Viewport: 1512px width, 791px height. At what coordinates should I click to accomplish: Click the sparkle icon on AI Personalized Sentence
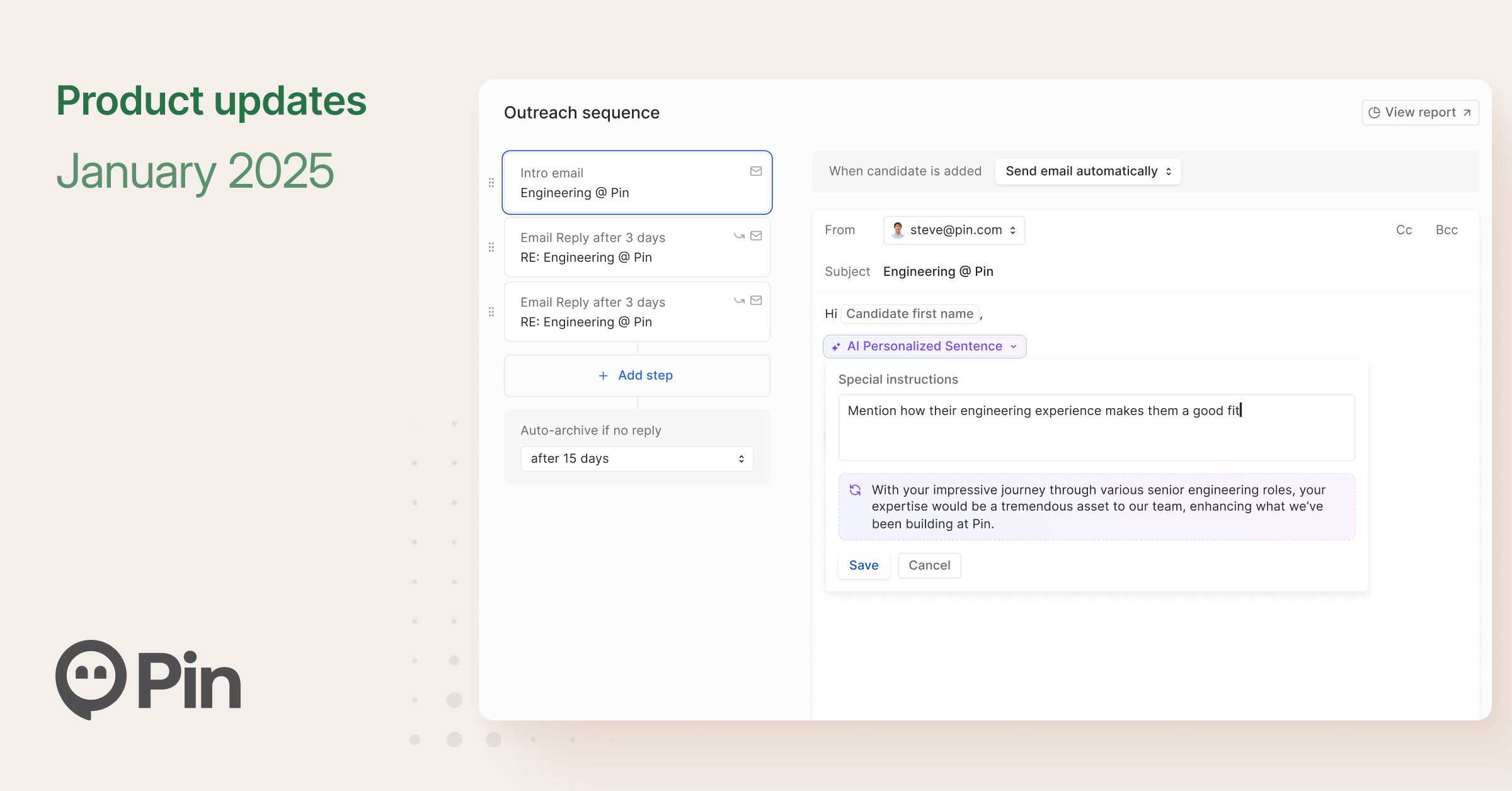(x=835, y=346)
